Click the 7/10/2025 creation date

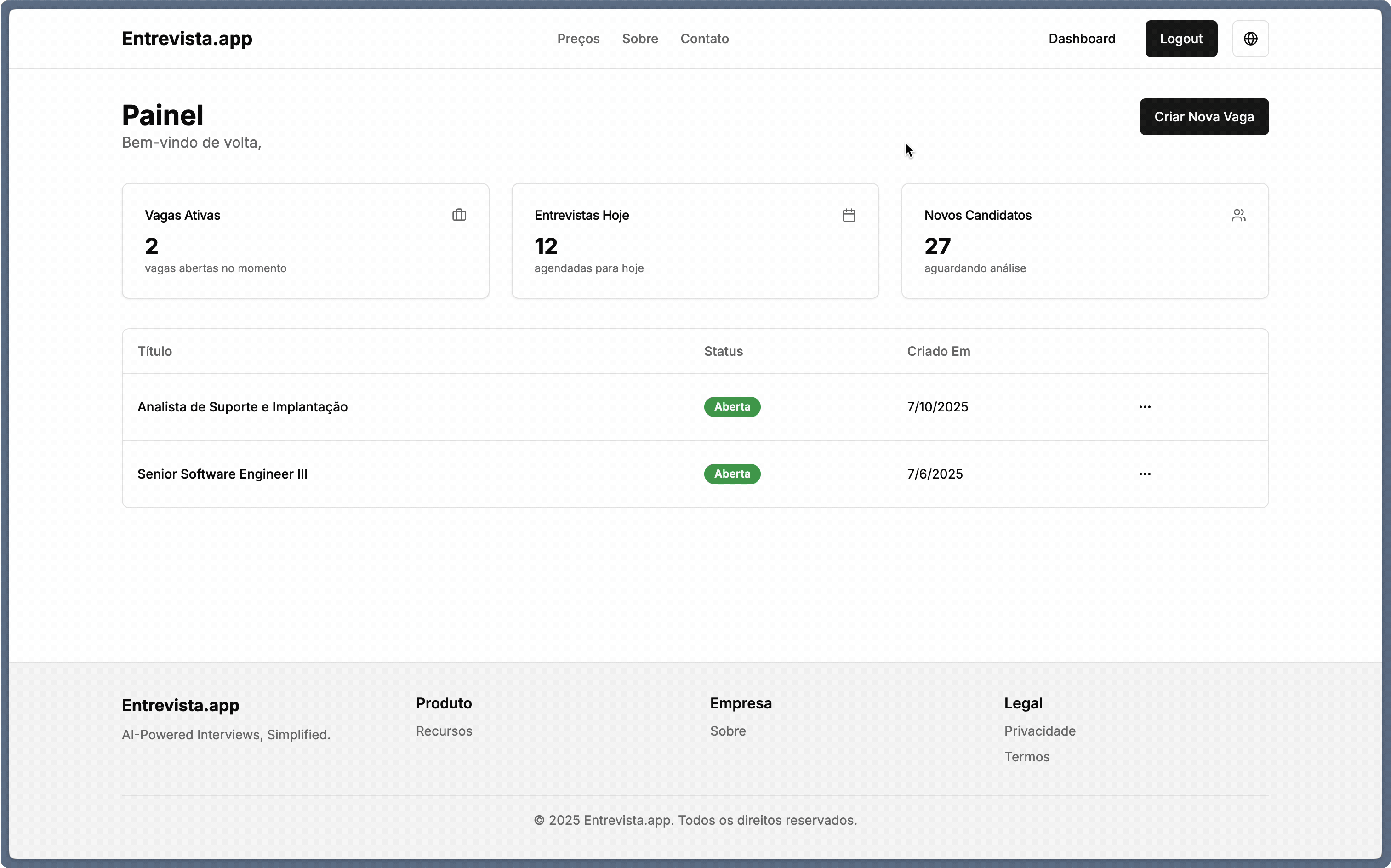938,407
